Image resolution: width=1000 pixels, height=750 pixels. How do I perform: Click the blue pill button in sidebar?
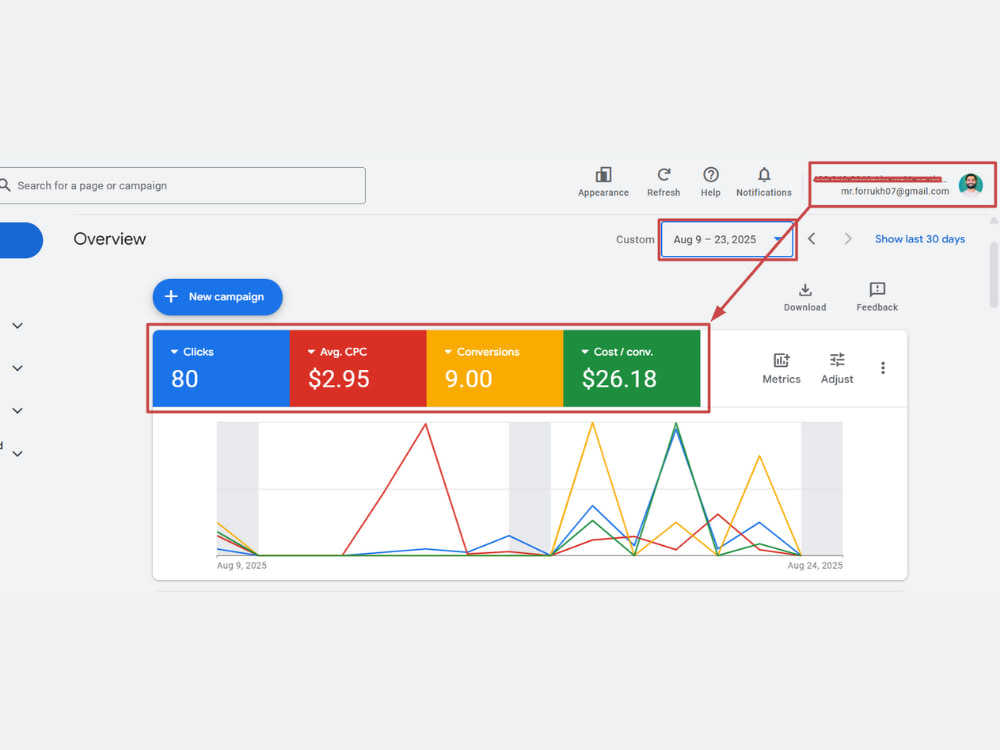click(20, 240)
